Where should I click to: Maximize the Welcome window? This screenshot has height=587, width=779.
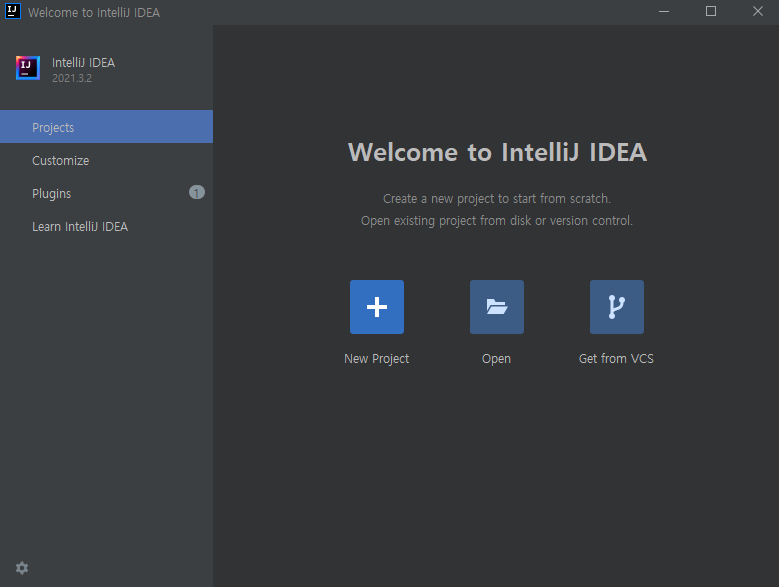[x=711, y=11]
